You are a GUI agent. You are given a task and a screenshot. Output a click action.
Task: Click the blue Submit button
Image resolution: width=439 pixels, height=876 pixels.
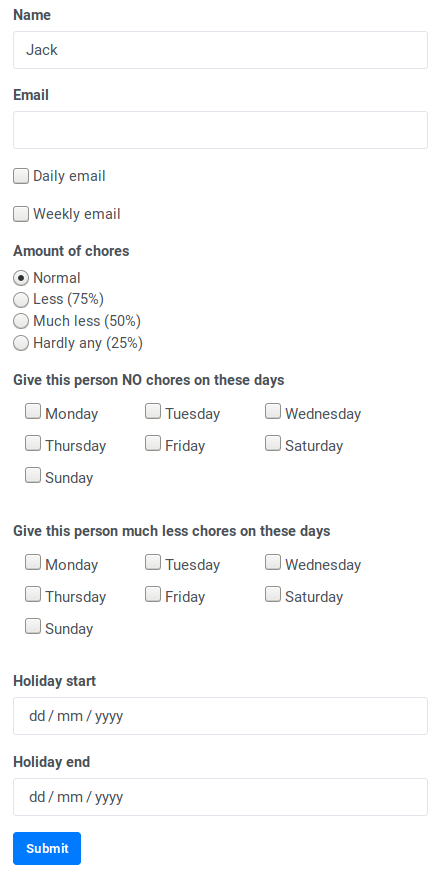coord(47,849)
